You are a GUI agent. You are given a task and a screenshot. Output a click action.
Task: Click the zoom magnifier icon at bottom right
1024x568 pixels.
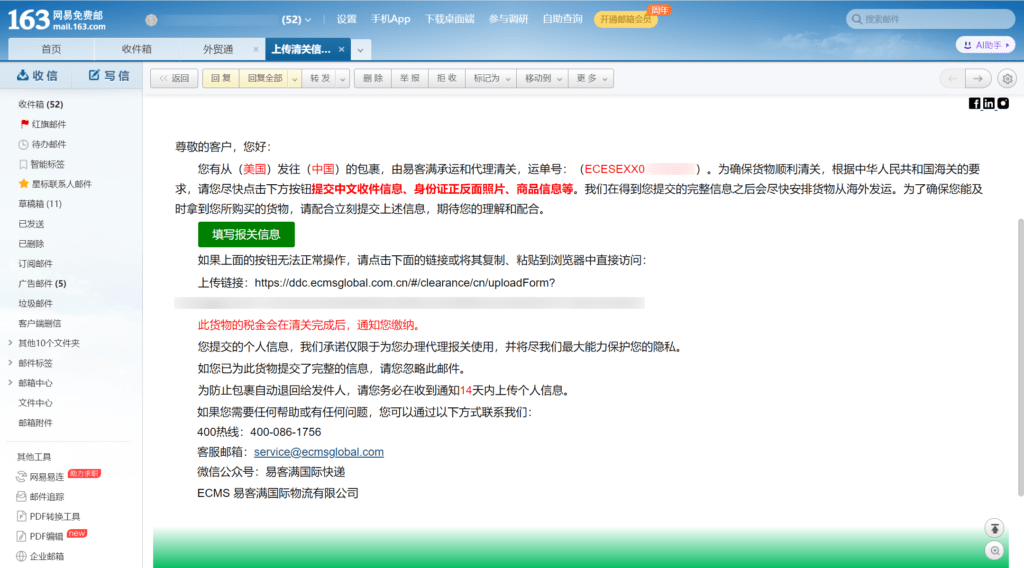994,550
